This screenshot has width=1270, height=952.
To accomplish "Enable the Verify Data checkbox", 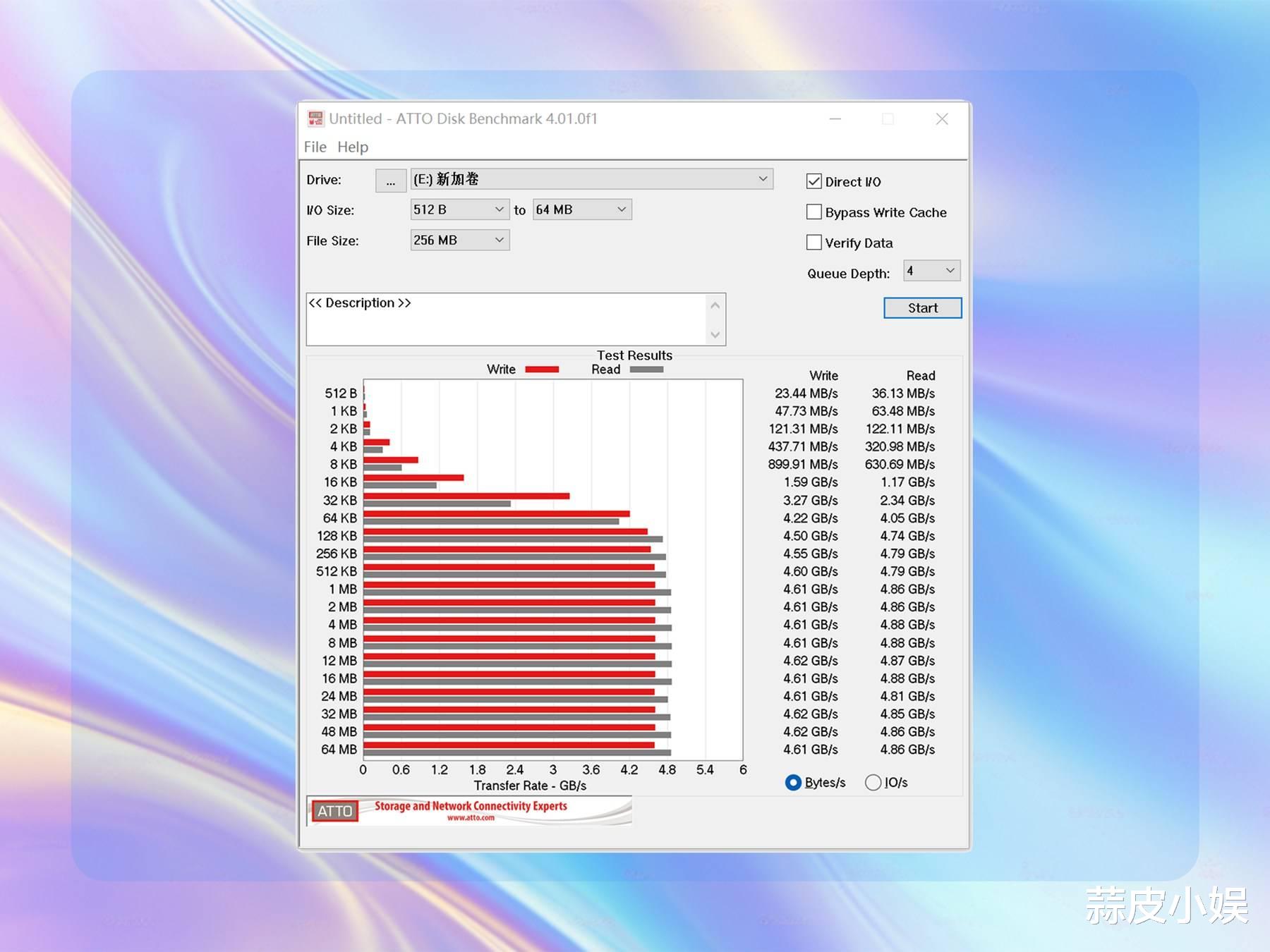I will (814, 242).
